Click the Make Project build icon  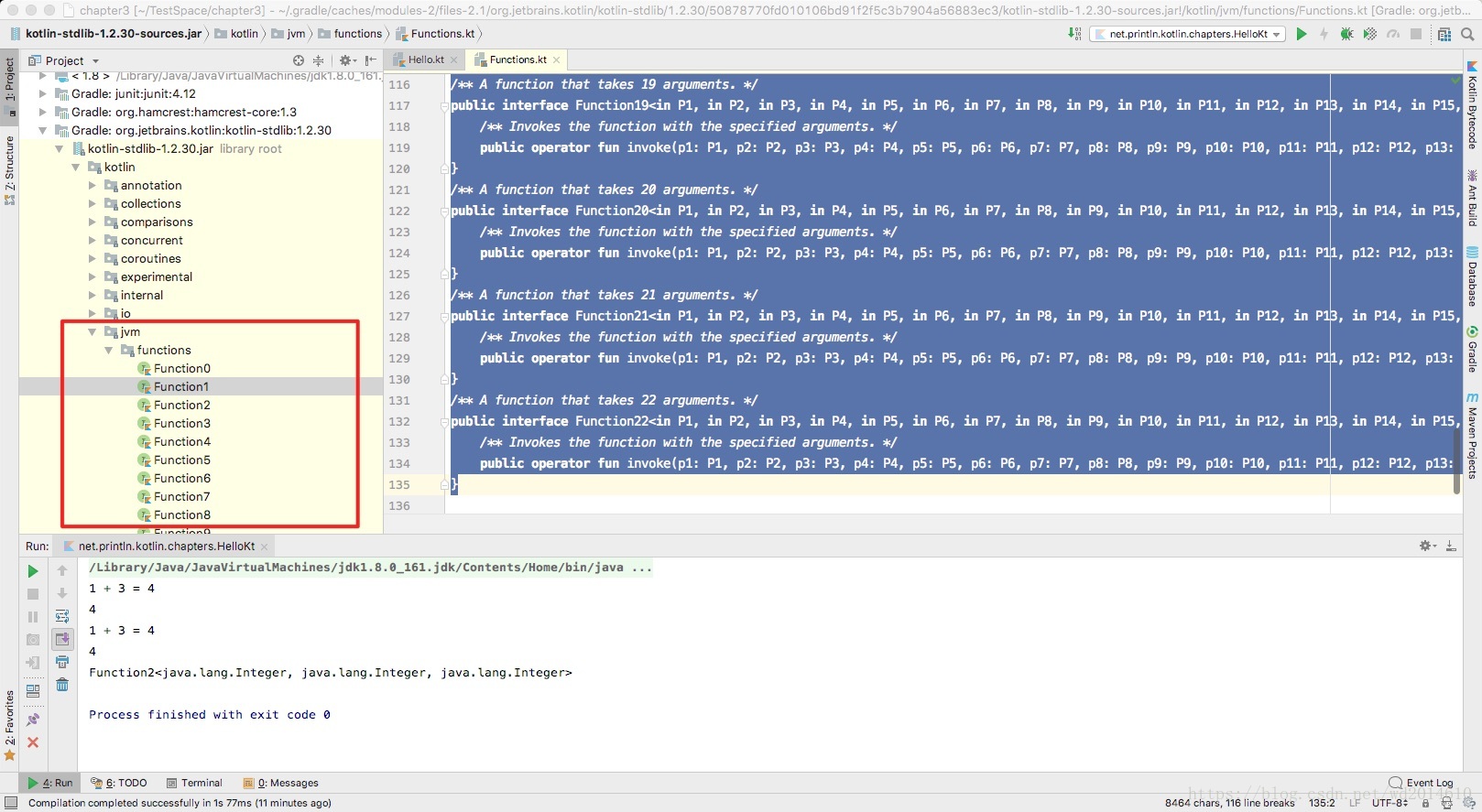coord(1074,34)
